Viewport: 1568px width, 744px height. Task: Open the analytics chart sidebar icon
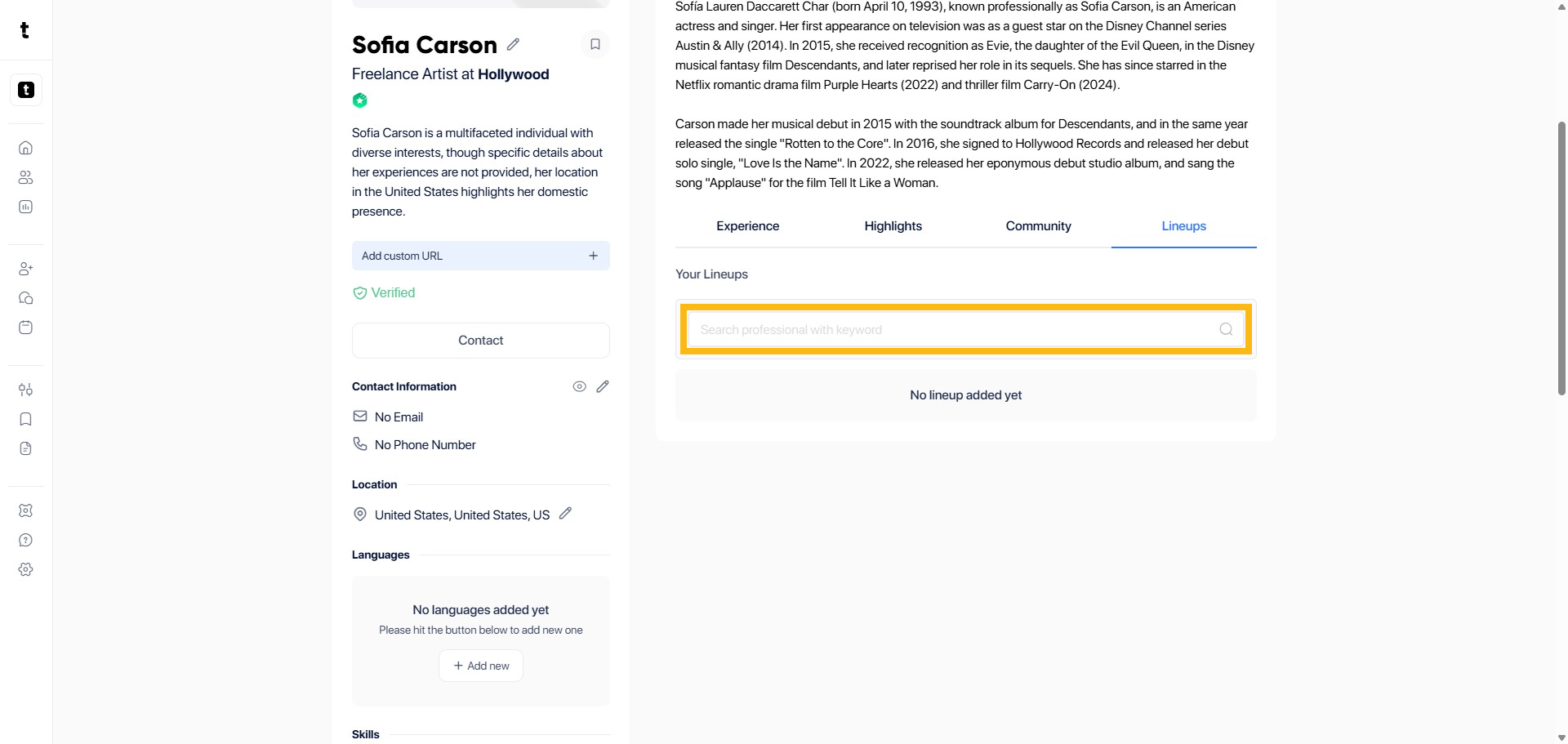pos(26,207)
